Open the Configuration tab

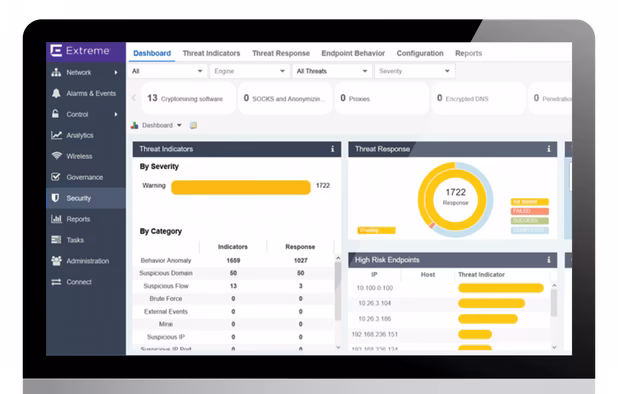420,53
